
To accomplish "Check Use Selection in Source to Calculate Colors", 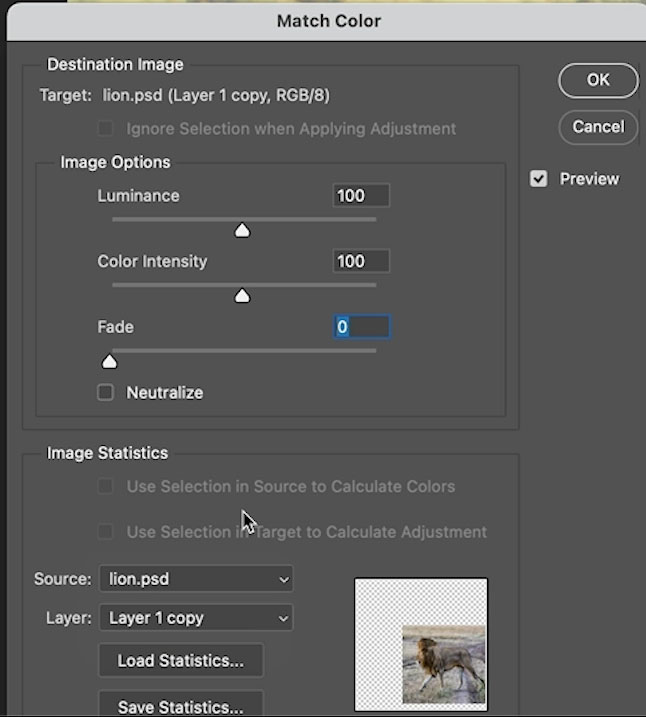I will click(106, 486).
